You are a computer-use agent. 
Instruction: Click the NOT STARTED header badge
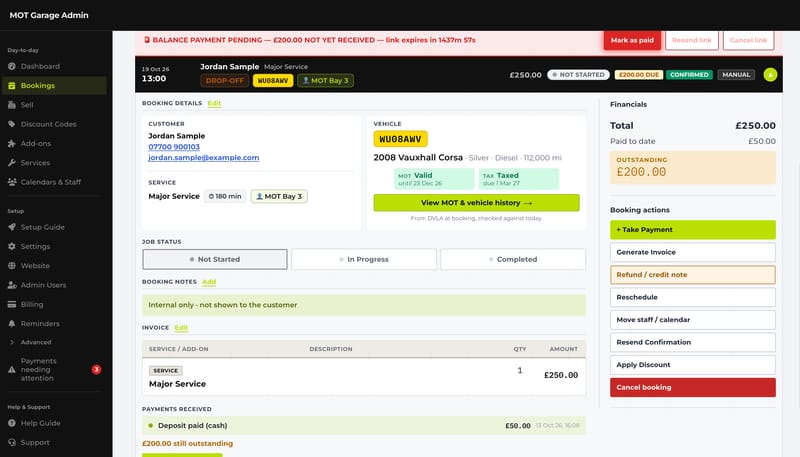click(578, 74)
